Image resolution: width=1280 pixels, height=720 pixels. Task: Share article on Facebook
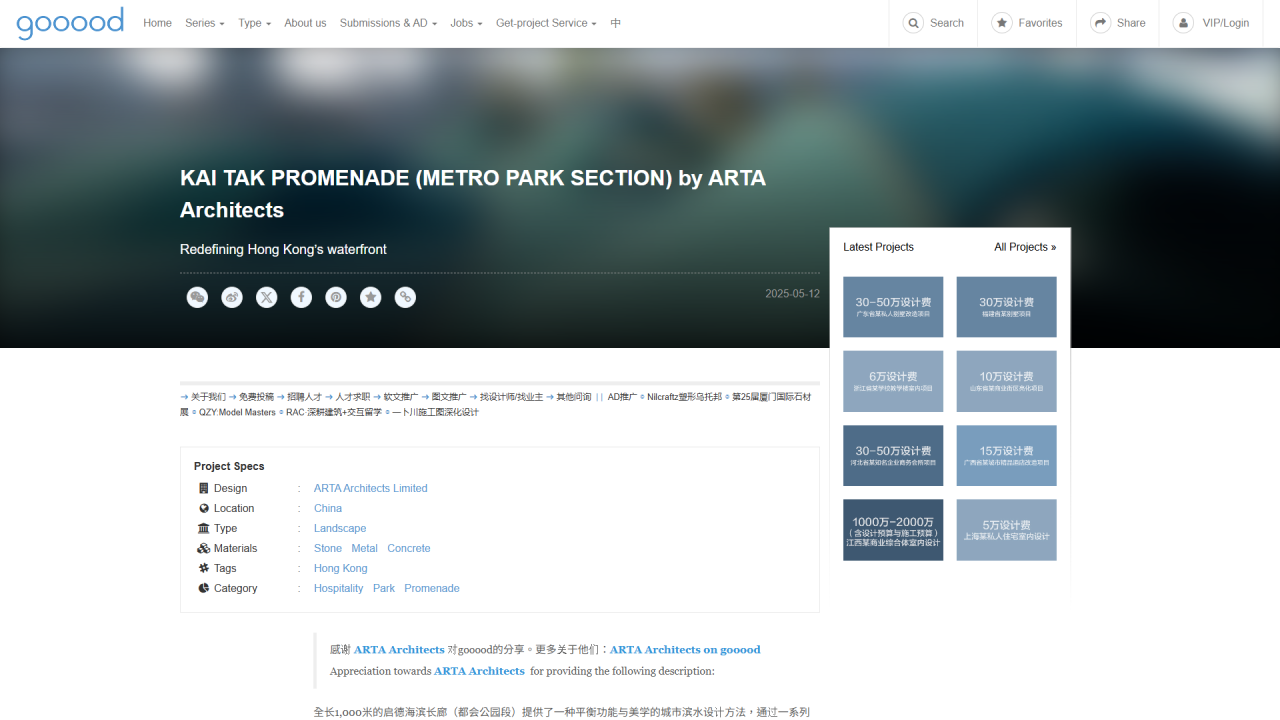pos(301,297)
